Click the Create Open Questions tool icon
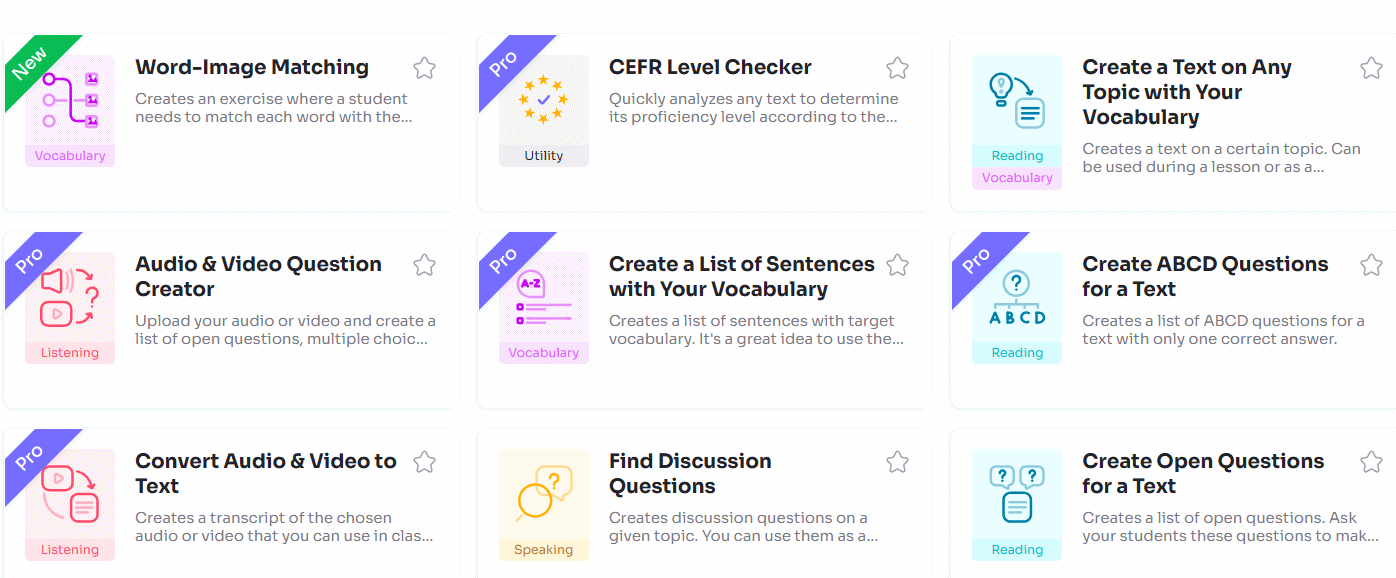 (x=1017, y=494)
